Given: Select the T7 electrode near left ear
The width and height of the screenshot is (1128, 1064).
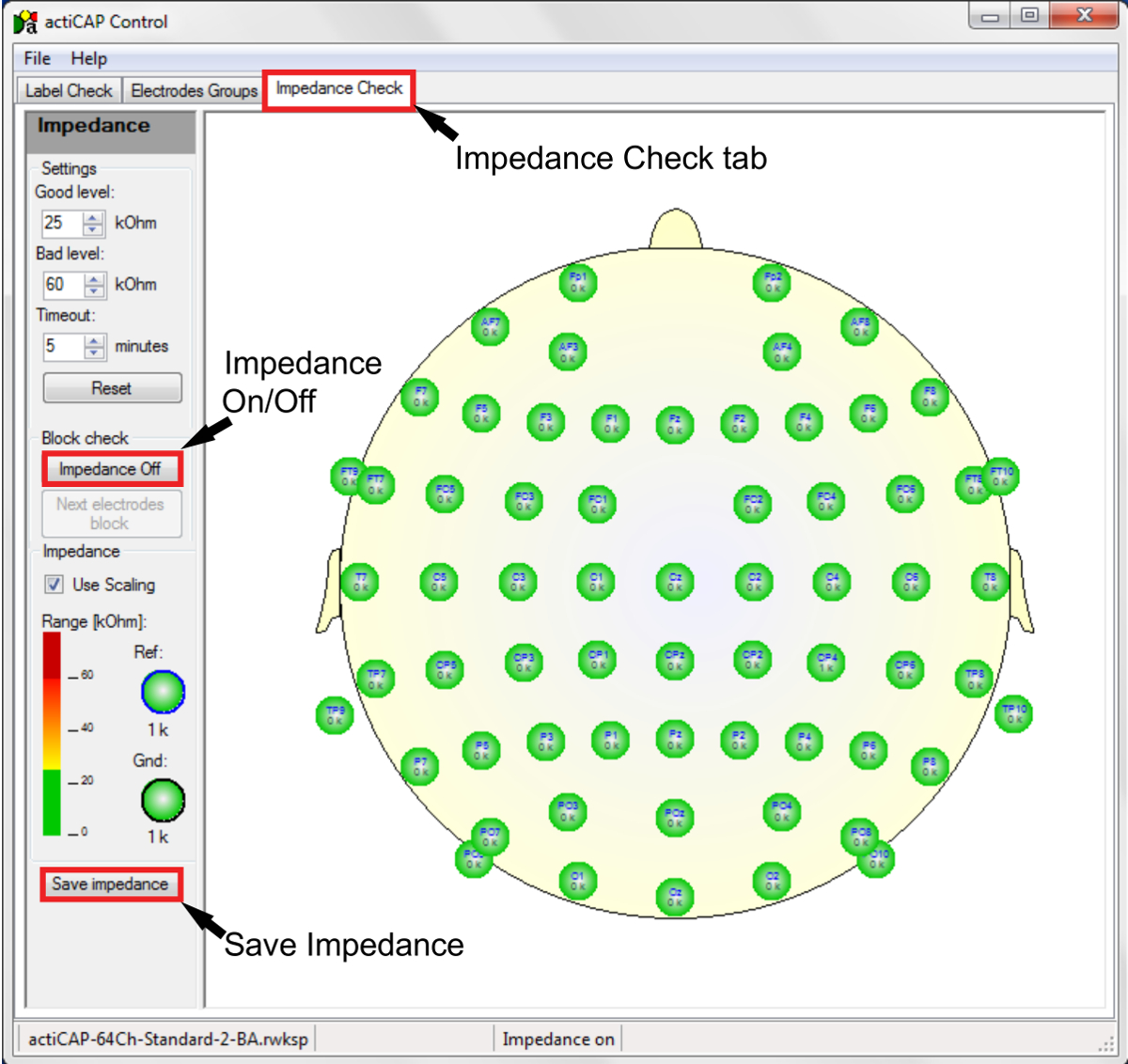Looking at the screenshot, I should click(360, 582).
